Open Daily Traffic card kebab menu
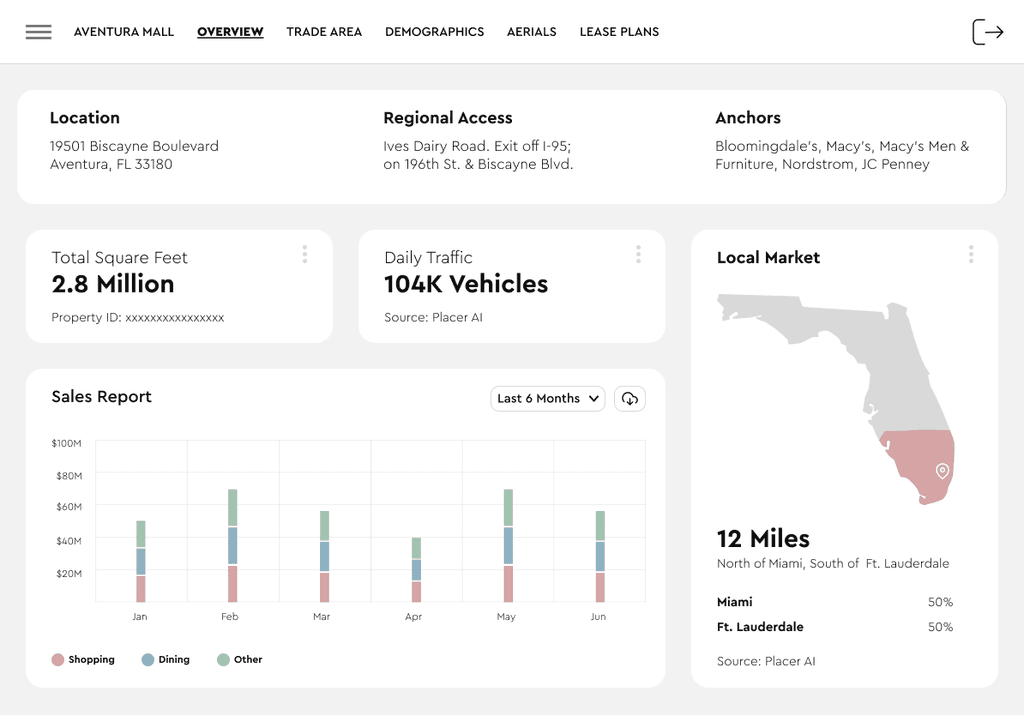 coord(638,255)
